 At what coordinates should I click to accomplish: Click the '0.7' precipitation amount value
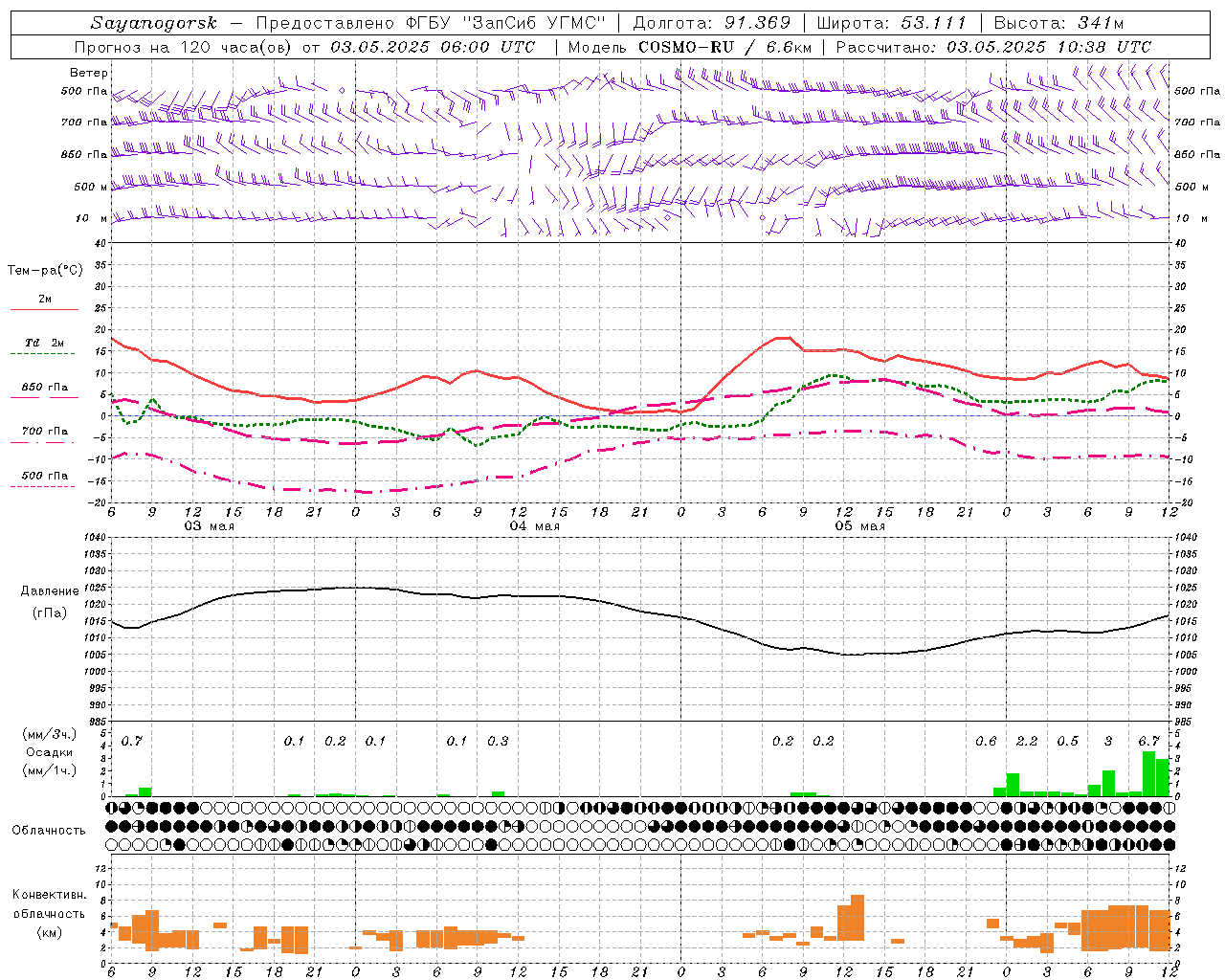click(x=132, y=742)
